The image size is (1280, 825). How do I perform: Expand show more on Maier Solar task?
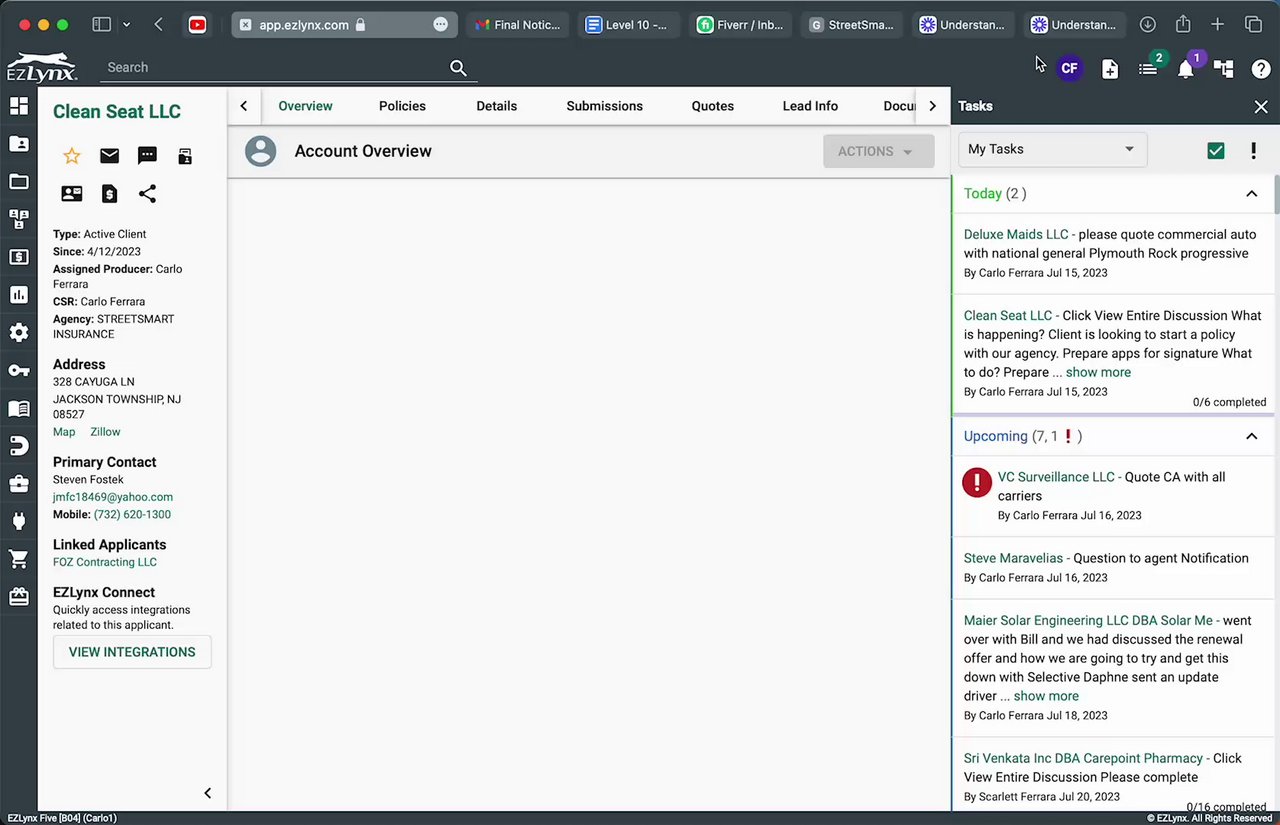(1046, 696)
